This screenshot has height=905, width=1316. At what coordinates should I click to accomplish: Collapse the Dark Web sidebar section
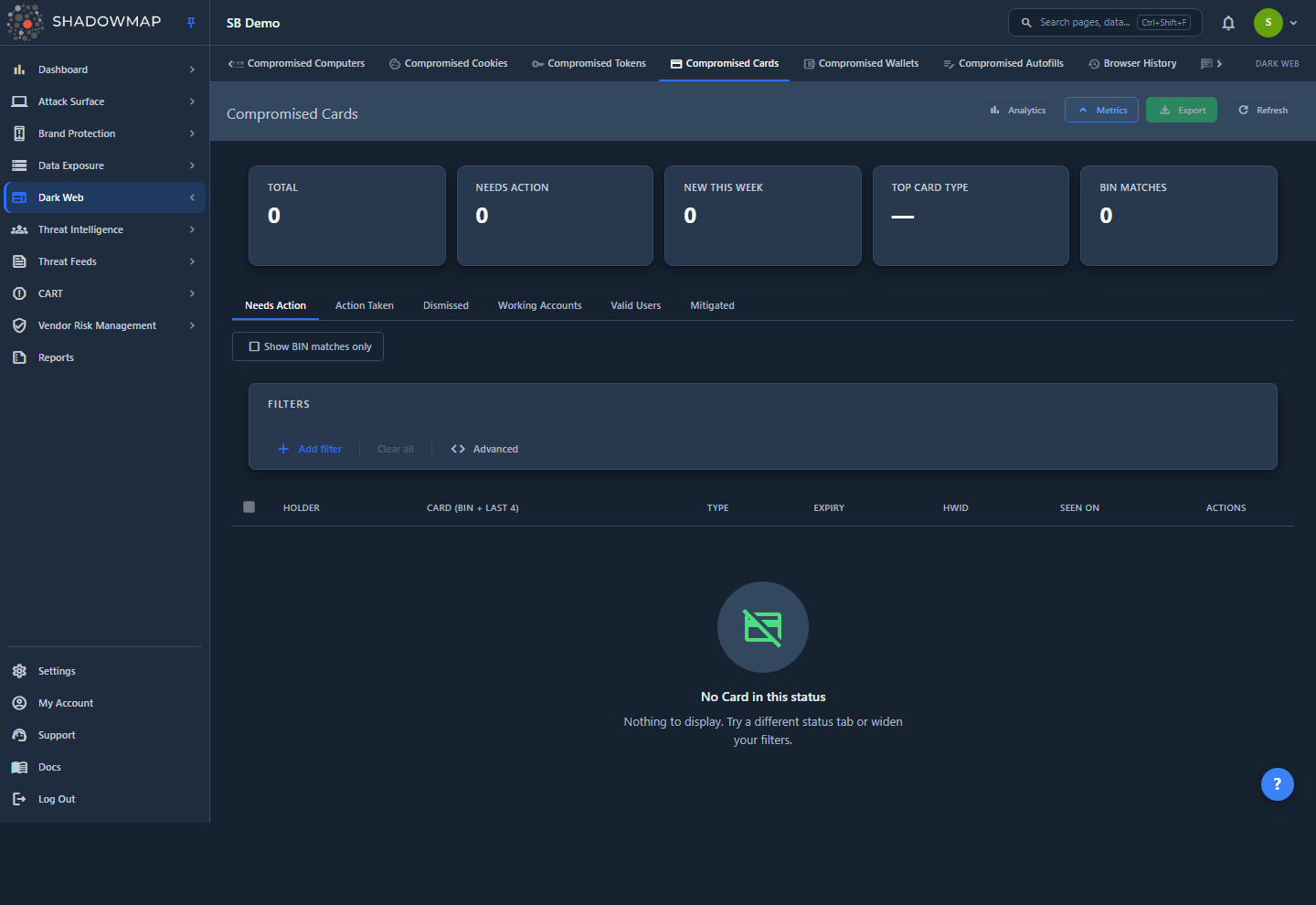click(x=192, y=197)
